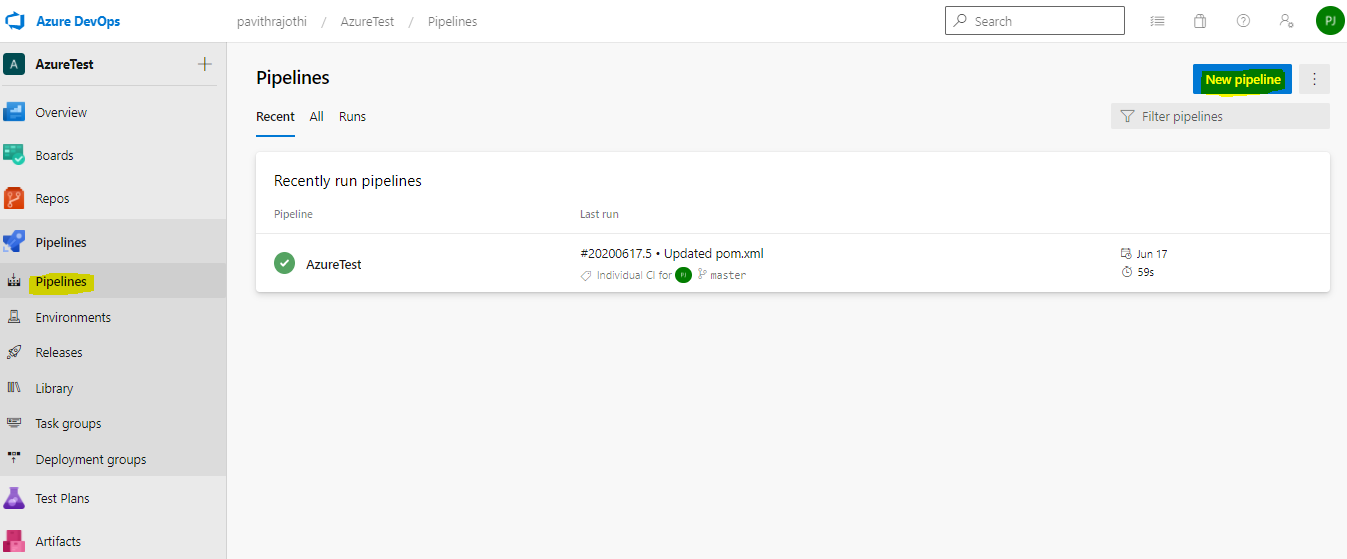Image resolution: width=1347 pixels, height=559 pixels.
Task: Click the green success status icon for AzureTest
Action: coord(285,264)
